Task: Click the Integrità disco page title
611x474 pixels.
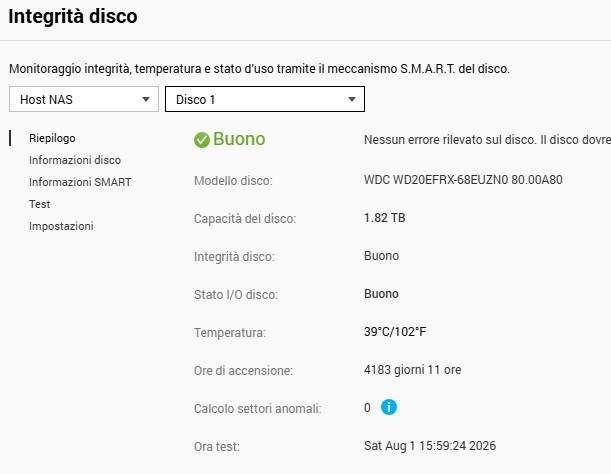Action: 73,16
